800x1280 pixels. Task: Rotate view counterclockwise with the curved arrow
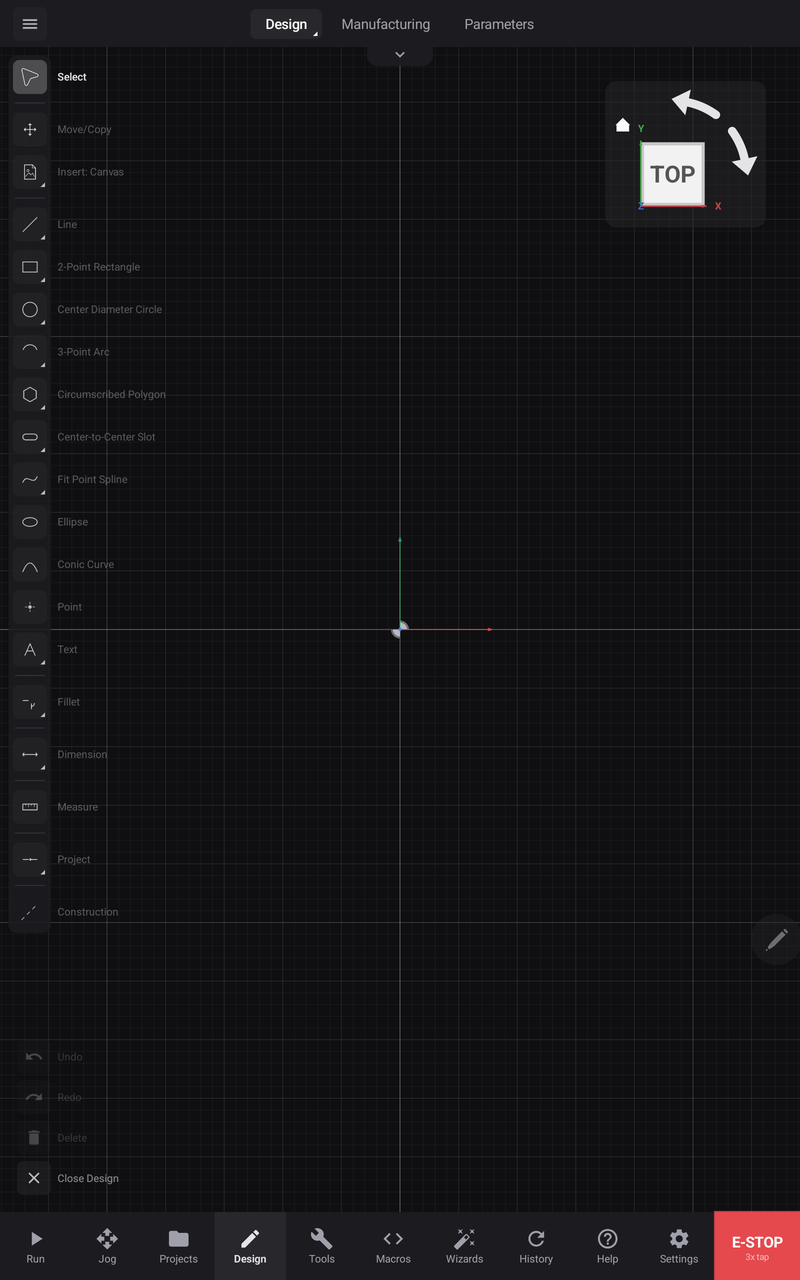[x=695, y=106]
